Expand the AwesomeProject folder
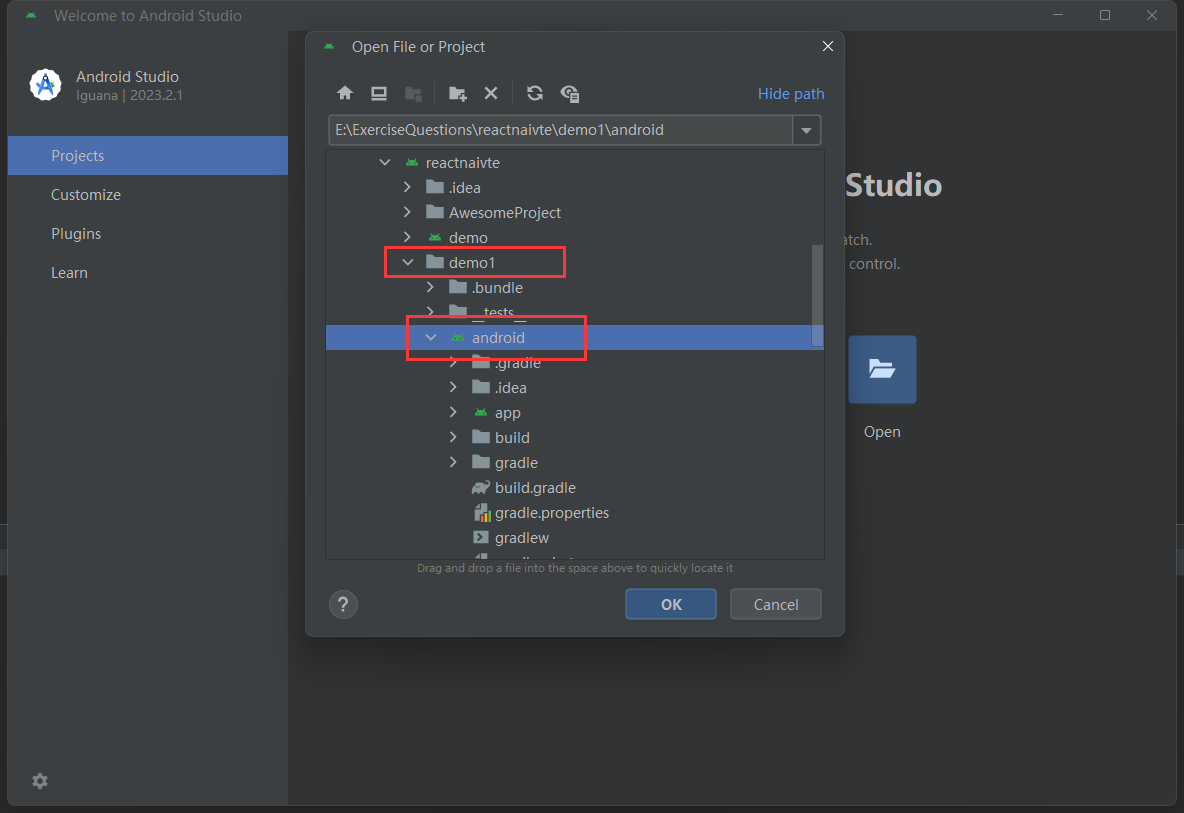Image resolution: width=1184 pixels, height=813 pixels. (407, 212)
